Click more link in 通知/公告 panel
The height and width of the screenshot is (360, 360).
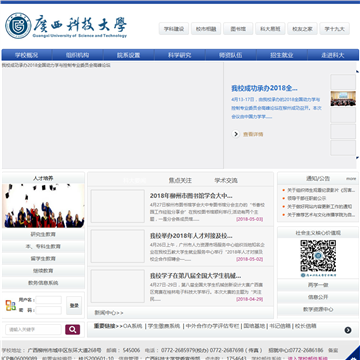(x=351, y=179)
